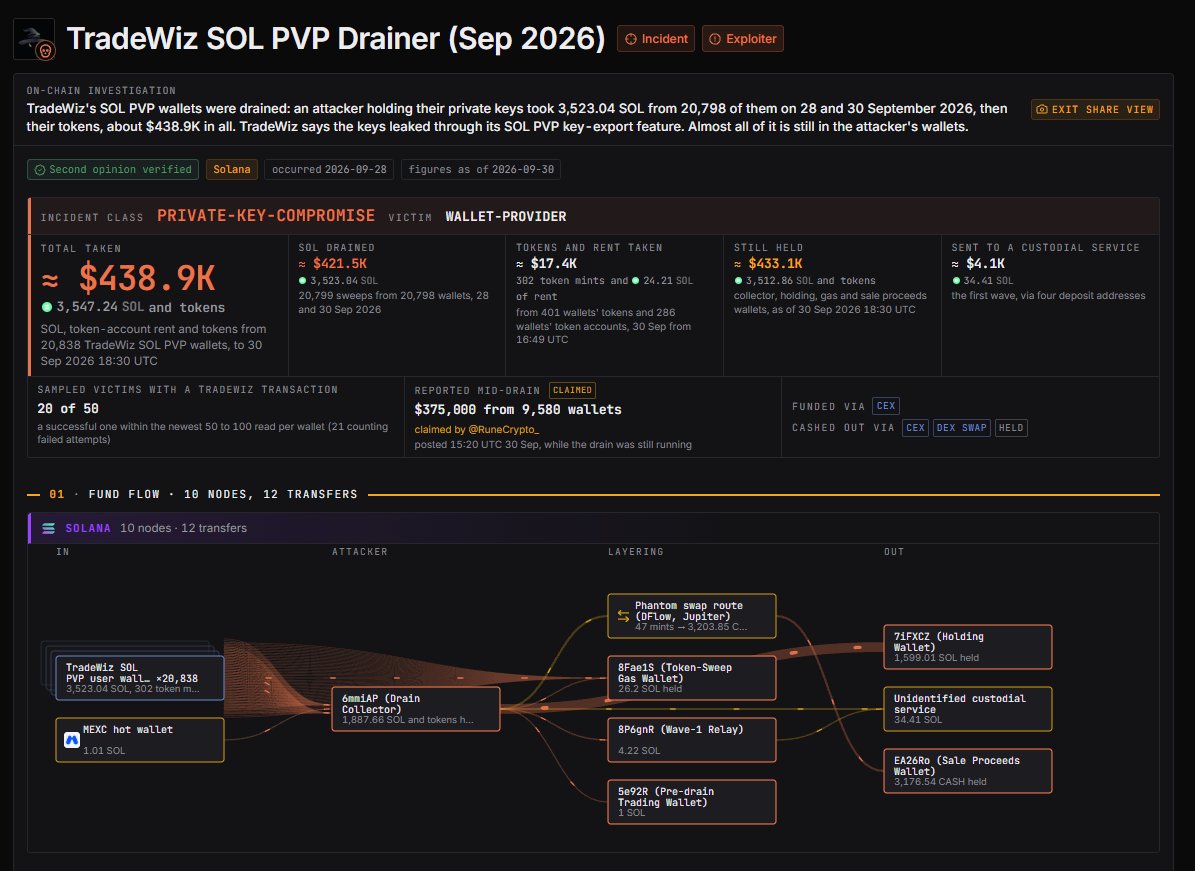
Task: Click the "figures as of 2026-09-30" chip
Action: tap(481, 169)
